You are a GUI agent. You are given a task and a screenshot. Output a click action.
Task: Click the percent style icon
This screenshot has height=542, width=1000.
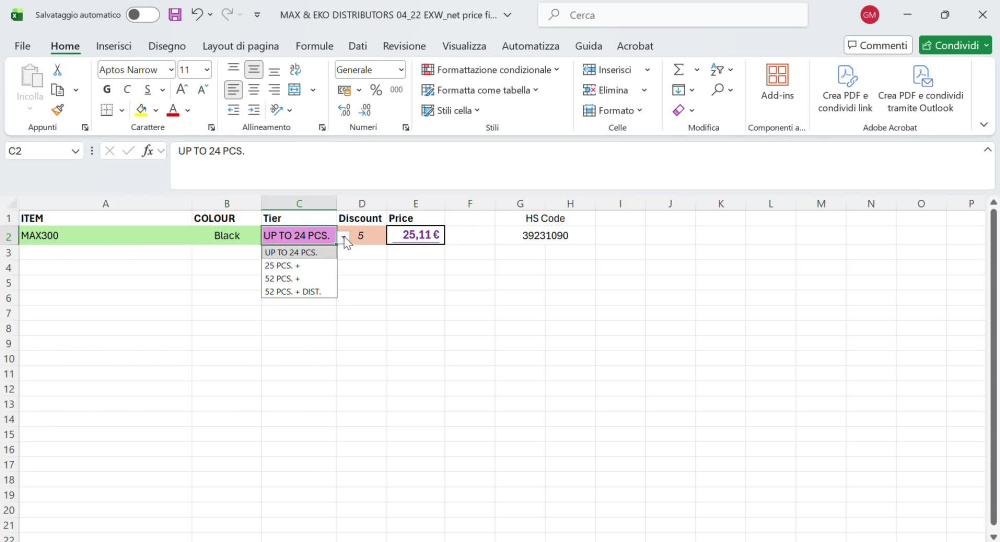pos(376,90)
